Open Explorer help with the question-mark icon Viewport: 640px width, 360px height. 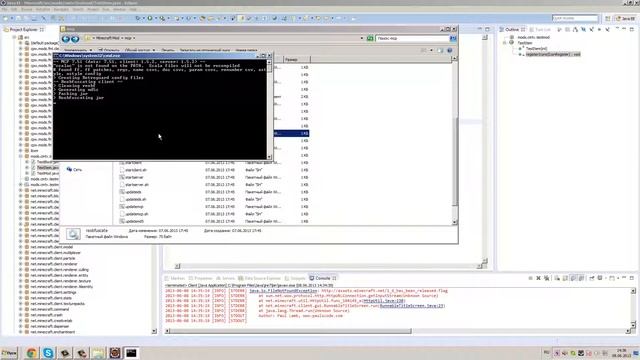point(449,50)
